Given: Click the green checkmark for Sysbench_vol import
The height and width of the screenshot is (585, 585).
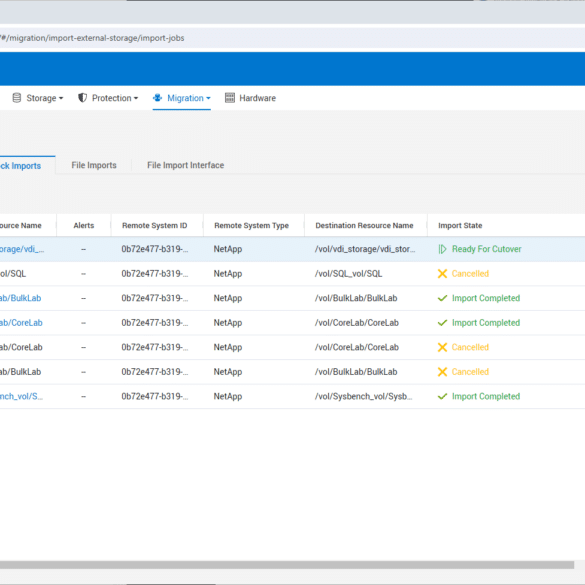Looking at the screenshot, I should tap(442, 396).
